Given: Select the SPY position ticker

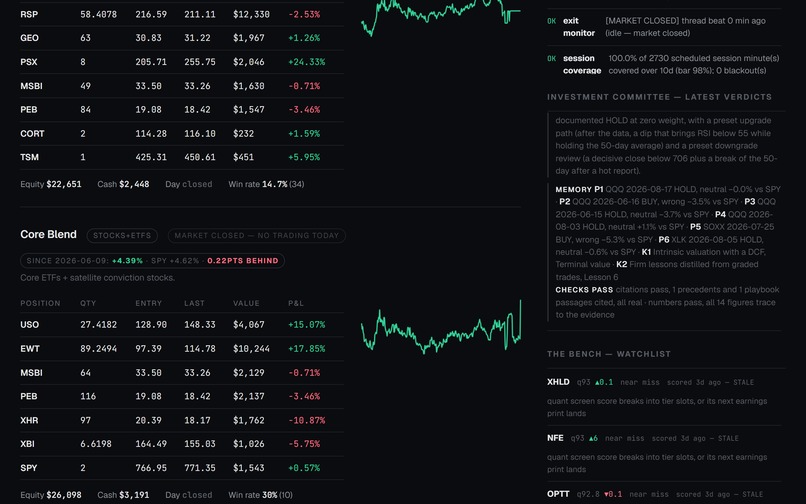Looking at the screenshot, I should point(29,468).
